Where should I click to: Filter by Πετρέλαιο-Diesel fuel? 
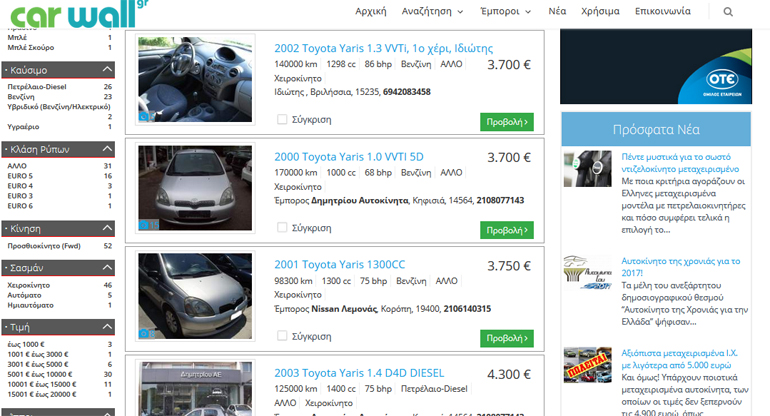tap(37, 86)
